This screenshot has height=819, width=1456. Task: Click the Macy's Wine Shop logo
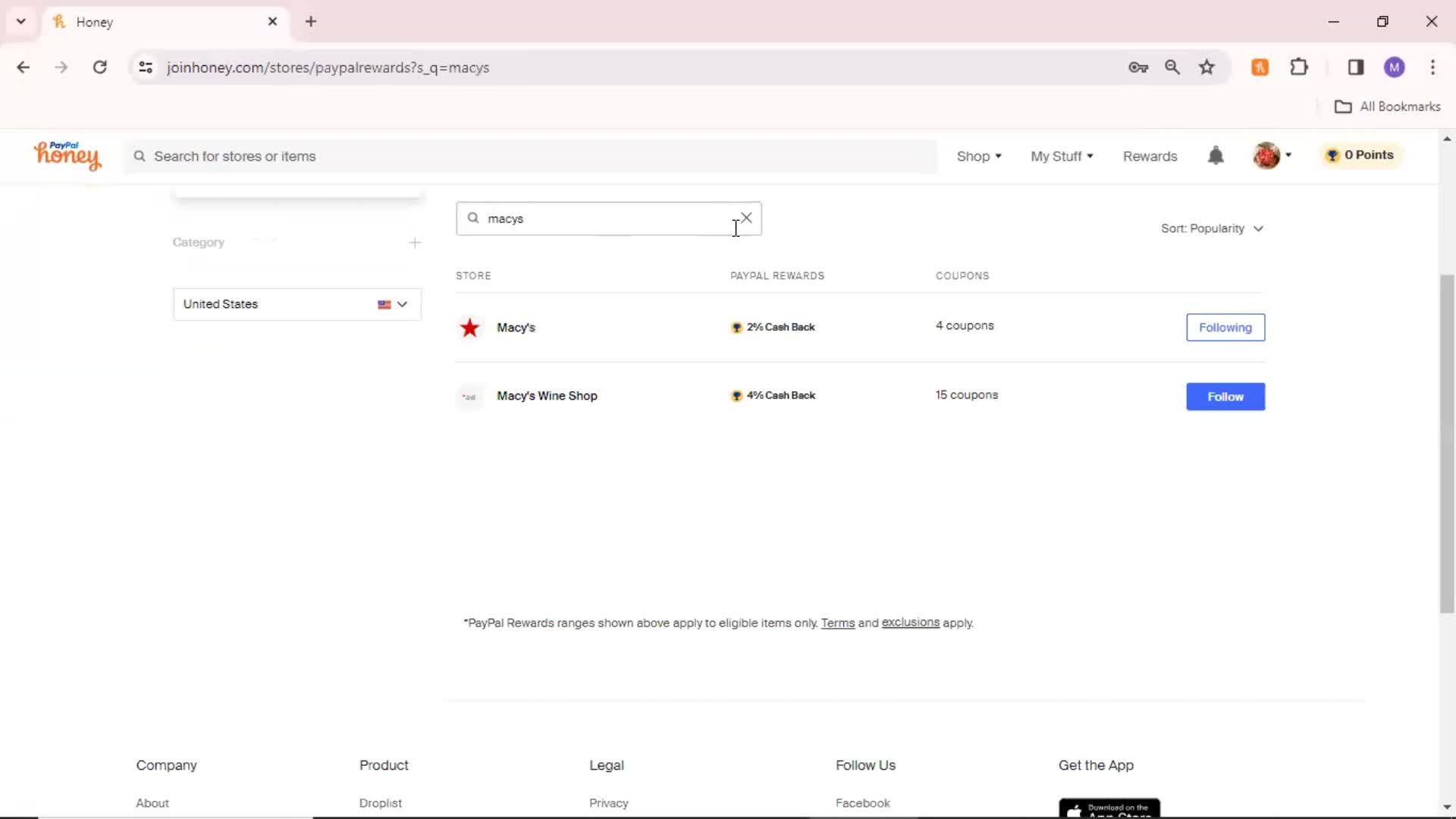click(x=469, y=397)
